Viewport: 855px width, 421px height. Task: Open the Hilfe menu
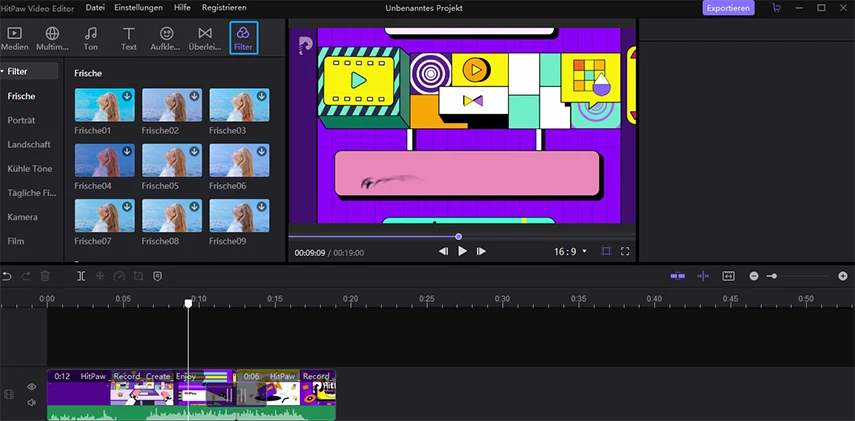[x=182, y=8]
